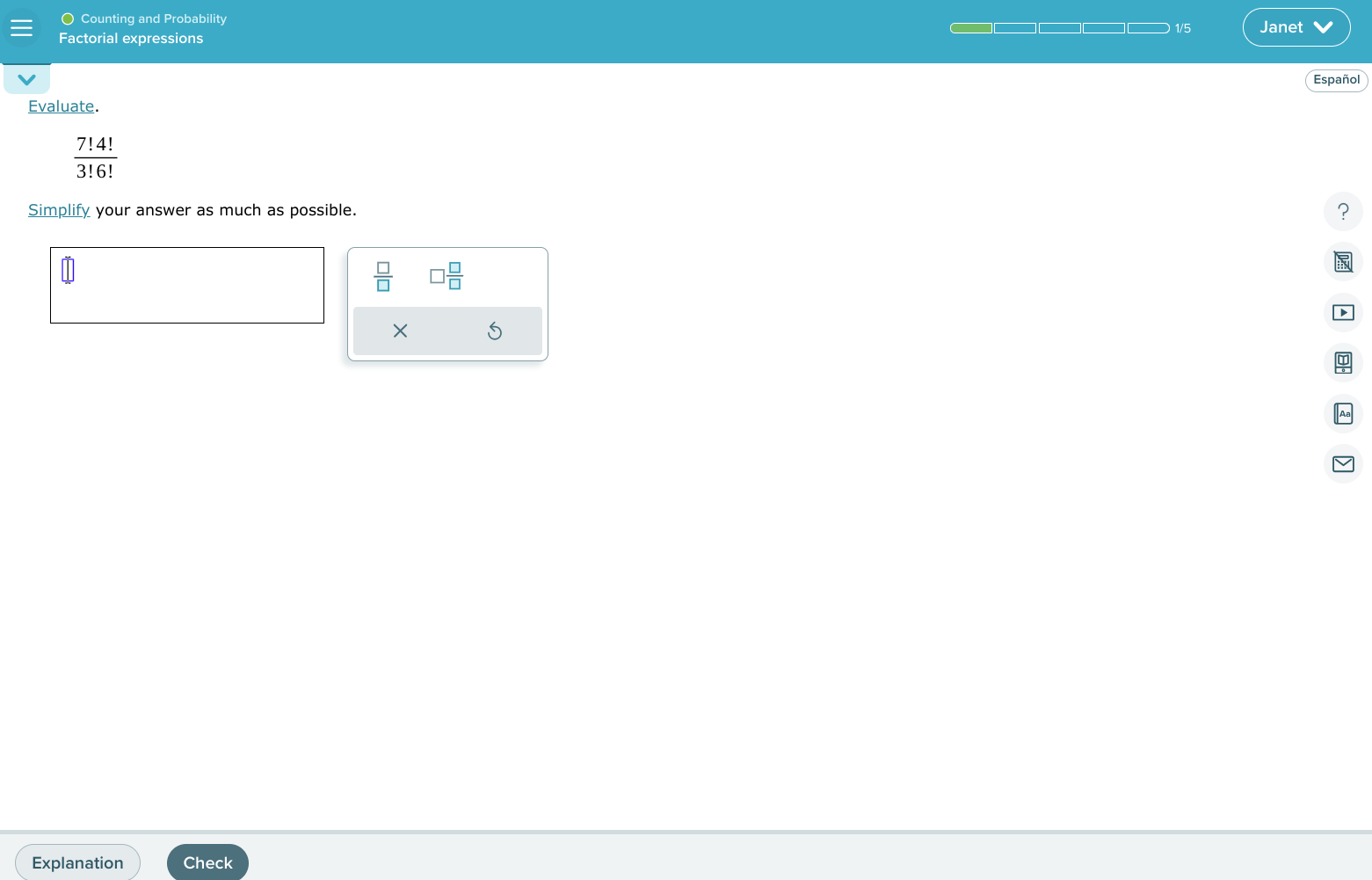
Task: Click the disabled calculator icon
Action: point(1343,261)
